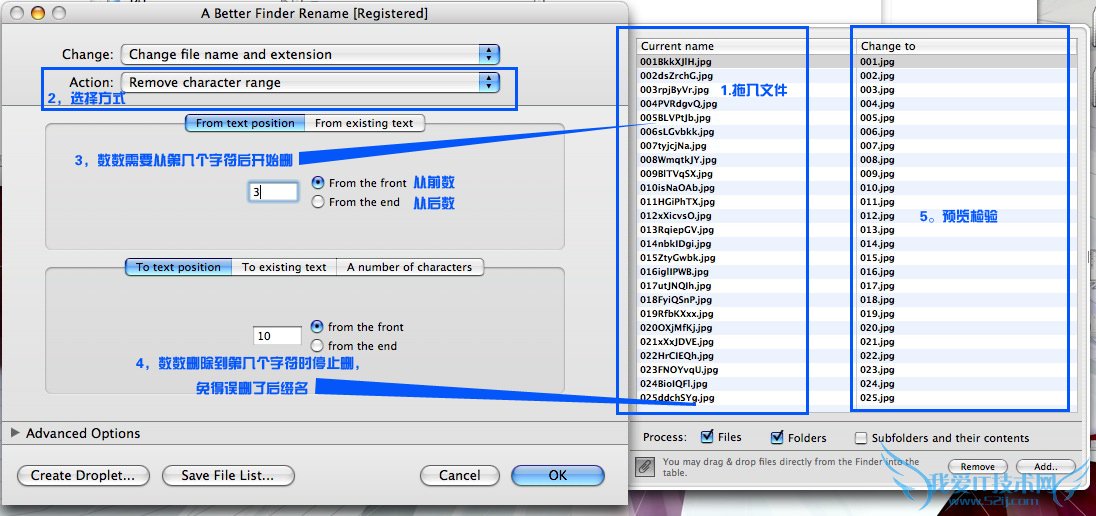This screenshot has height=516, width=1096.
Task: Click the Change to column header
Action: [967, 46]
